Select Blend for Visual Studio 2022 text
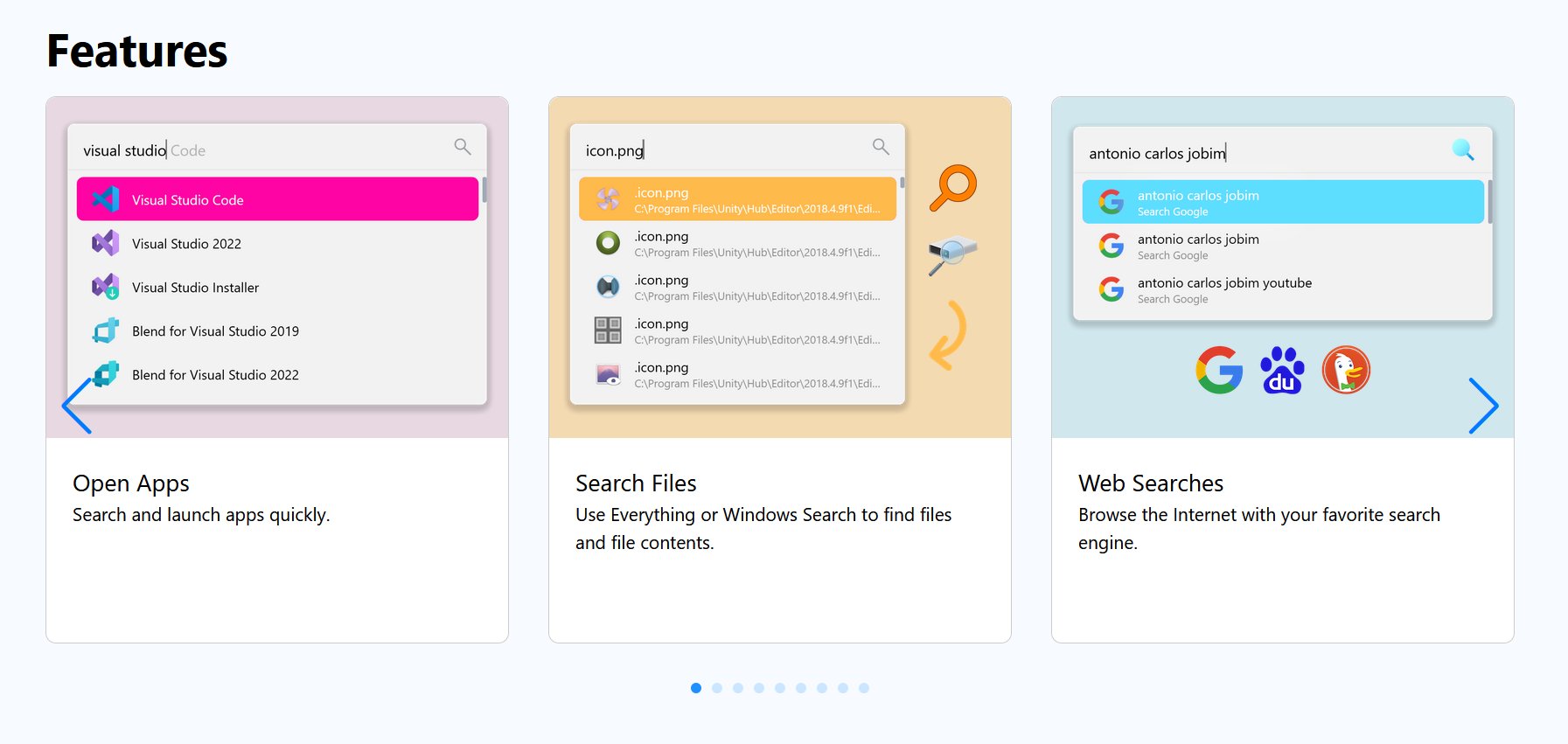The image size is (1568, 744). pos(215,375)
